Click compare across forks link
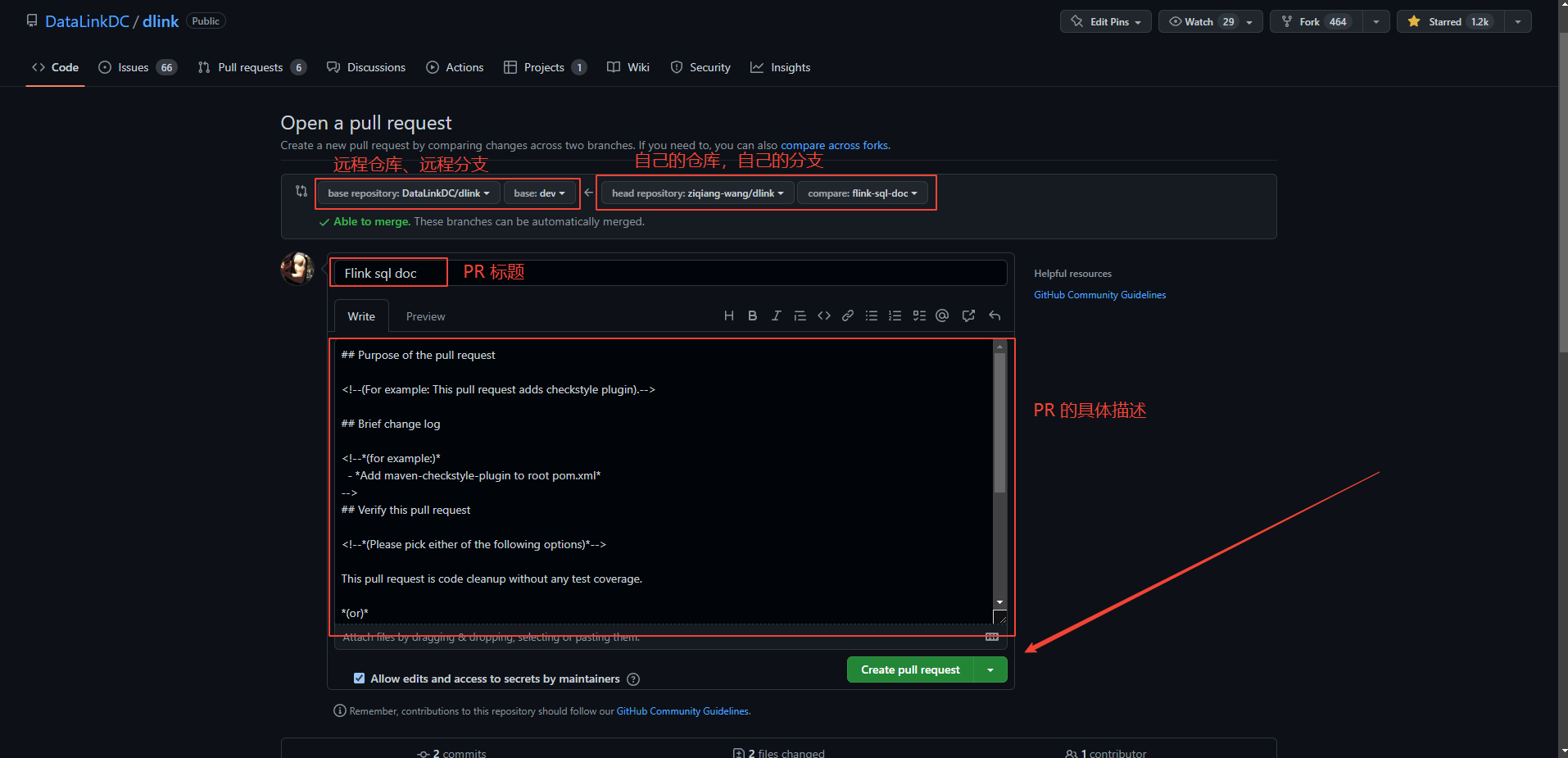The image size is (1568, 758). pyautogui.click(x=834, y=145)
